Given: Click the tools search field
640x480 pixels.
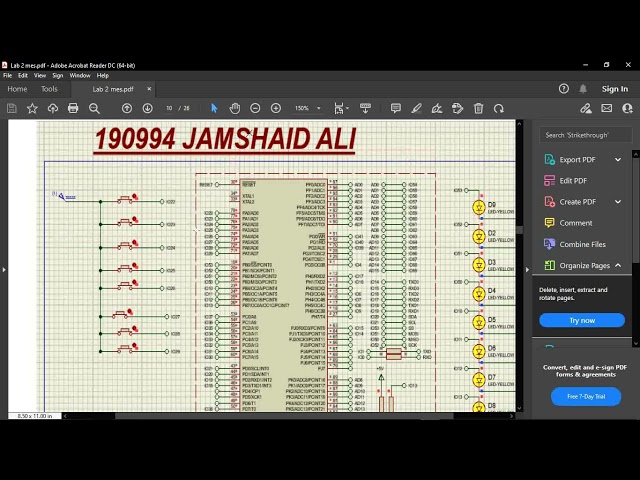Looking at the screenshot, I should point(586,135).
